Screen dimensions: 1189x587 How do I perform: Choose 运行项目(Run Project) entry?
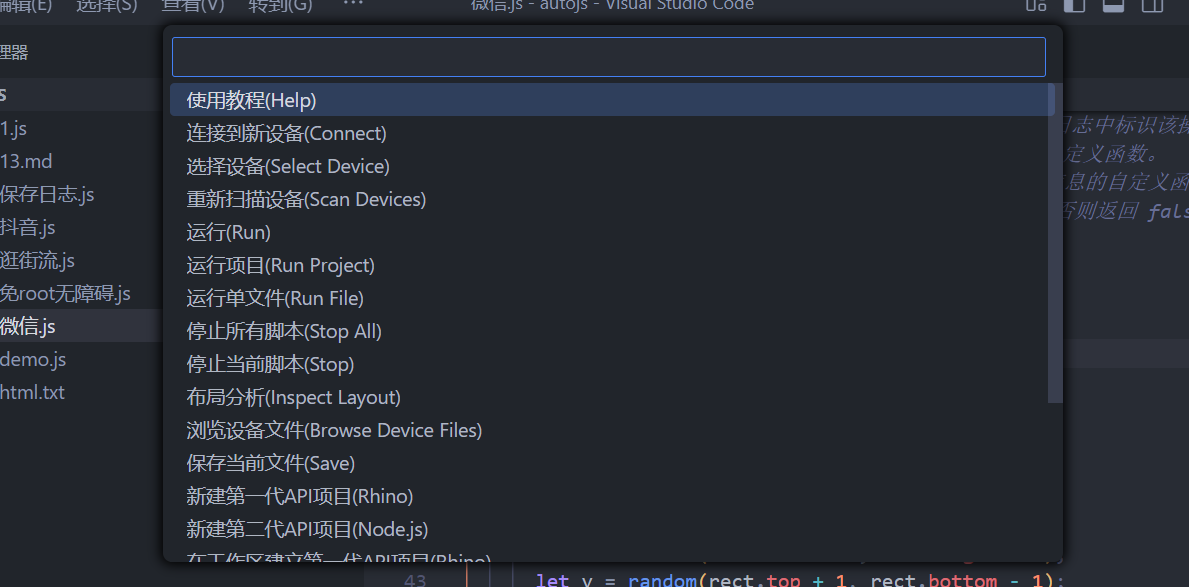612,265
